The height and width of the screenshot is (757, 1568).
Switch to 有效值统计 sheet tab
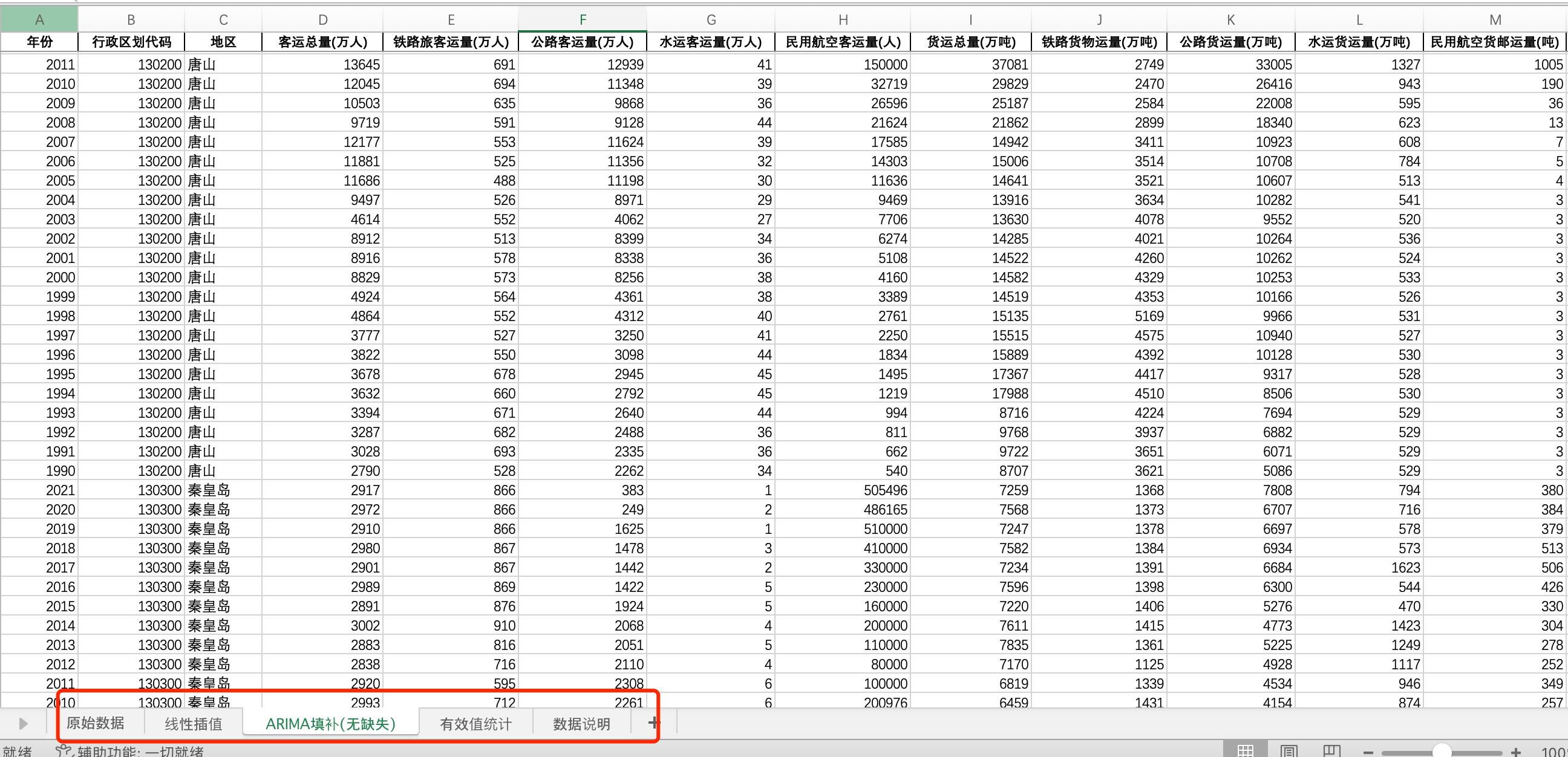click(x=475, y=724)
